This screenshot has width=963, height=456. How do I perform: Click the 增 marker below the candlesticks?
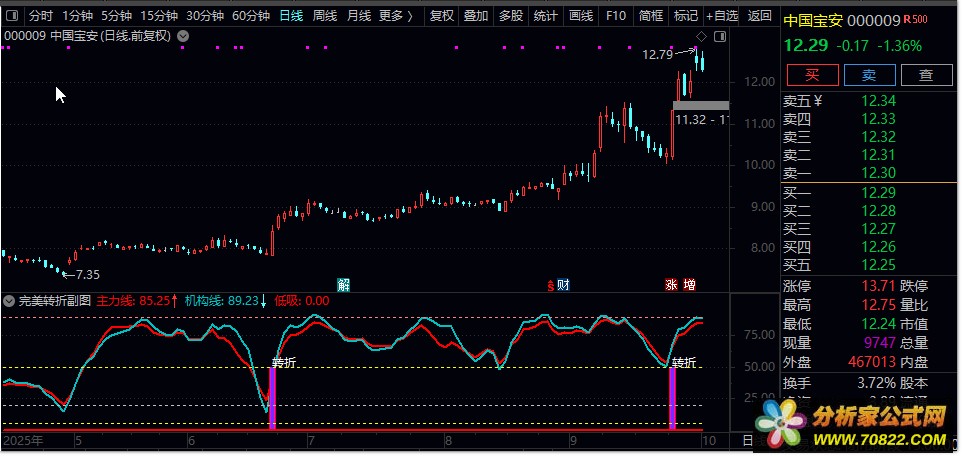(x=690, y=285)
